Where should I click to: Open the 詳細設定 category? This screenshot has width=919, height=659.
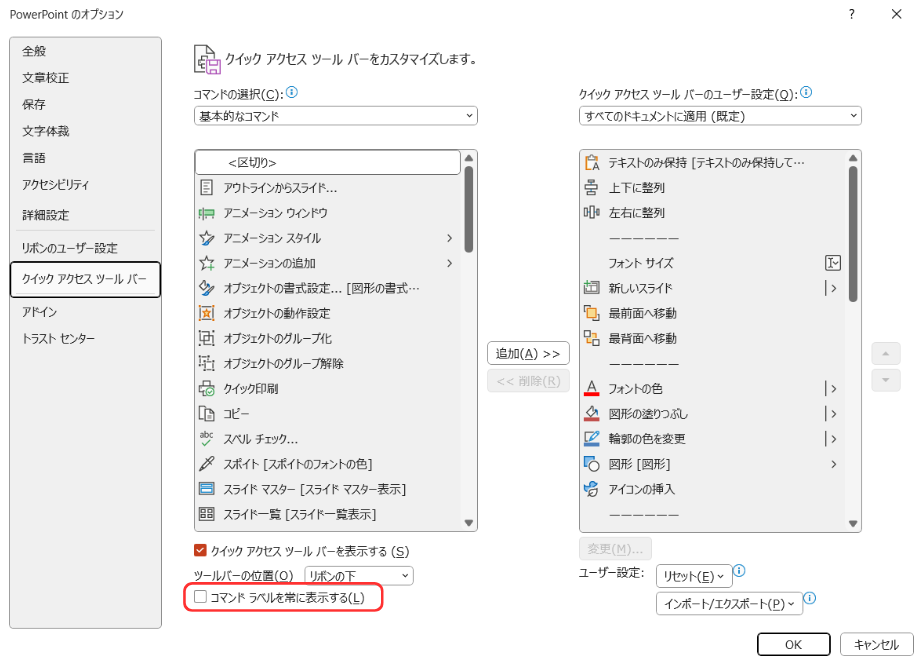[x=46, y=215]
